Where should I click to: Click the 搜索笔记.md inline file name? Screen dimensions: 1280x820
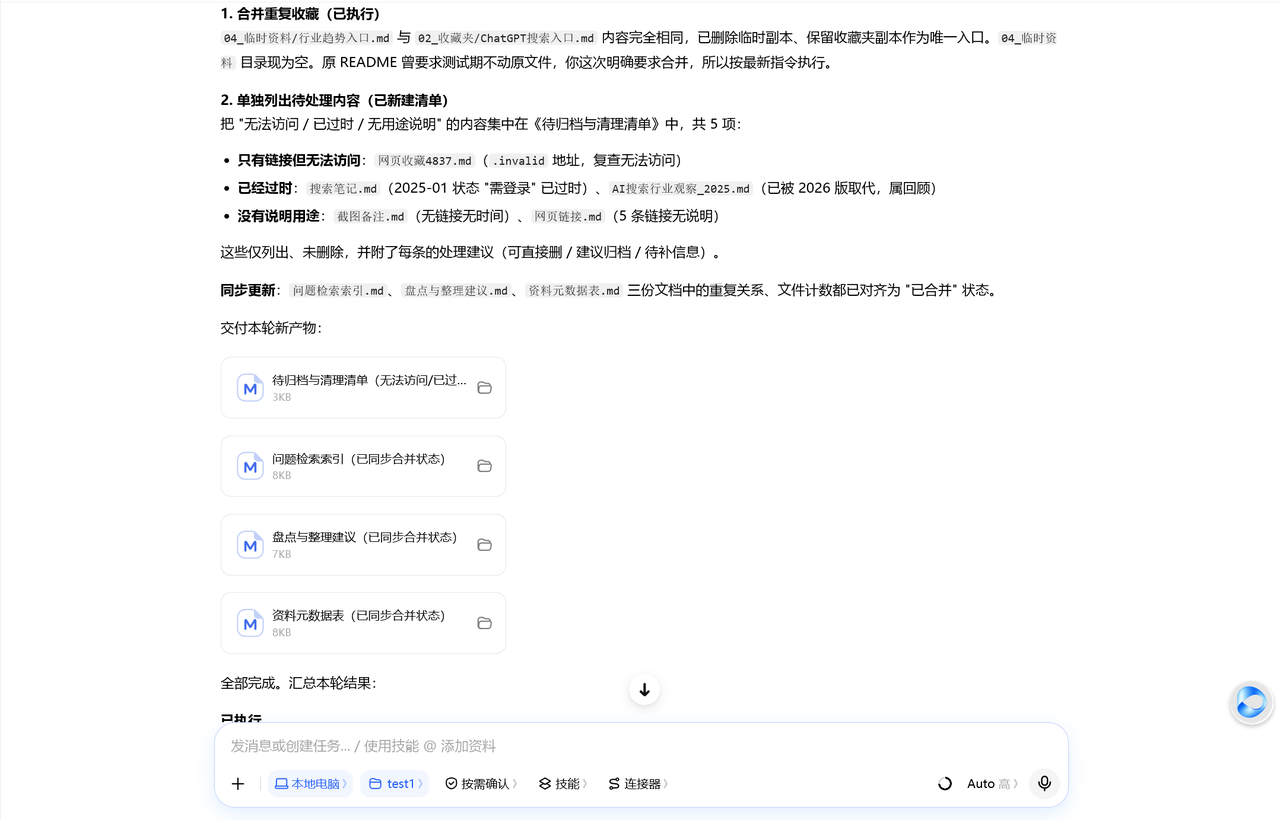(x=343, y=188)
